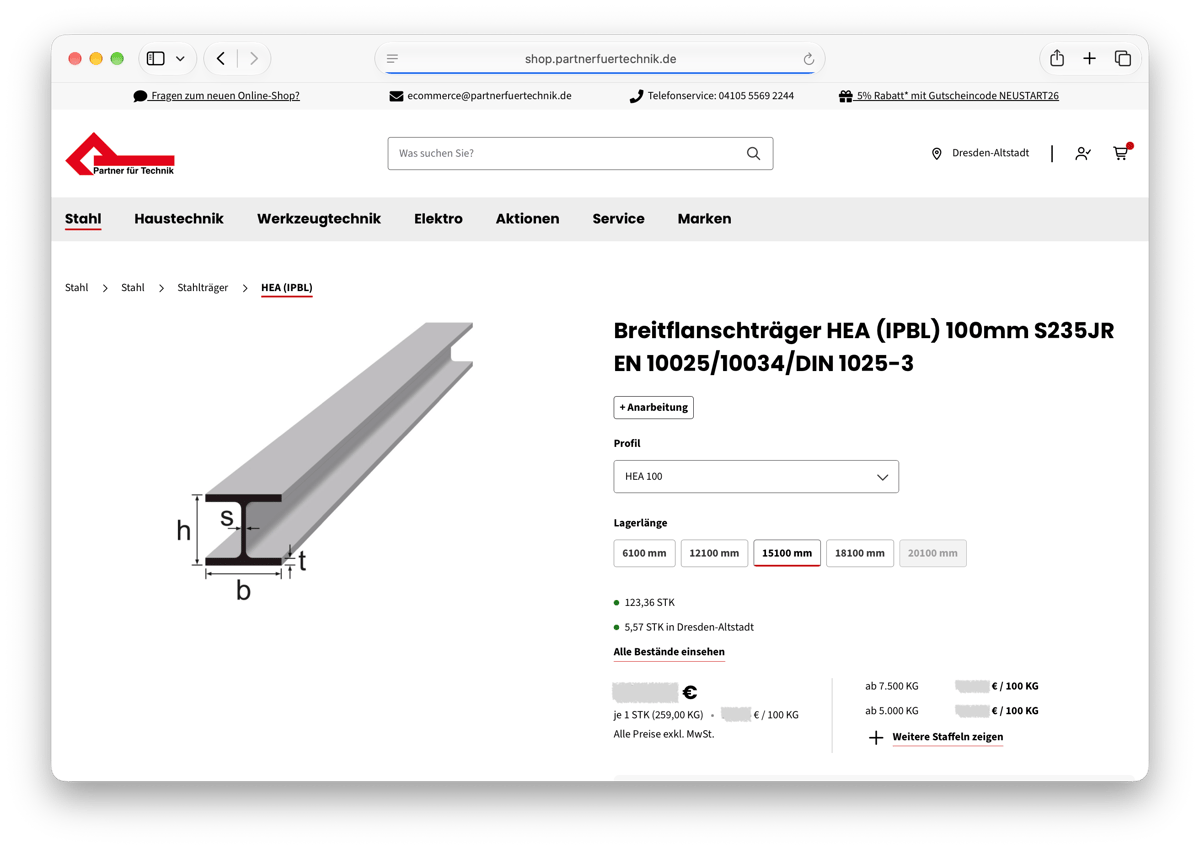Expand 'Weitere Staffeln zeigen'
Image resolution: width=1200 pixels, height=849 pixels.
tap(947, 737)
